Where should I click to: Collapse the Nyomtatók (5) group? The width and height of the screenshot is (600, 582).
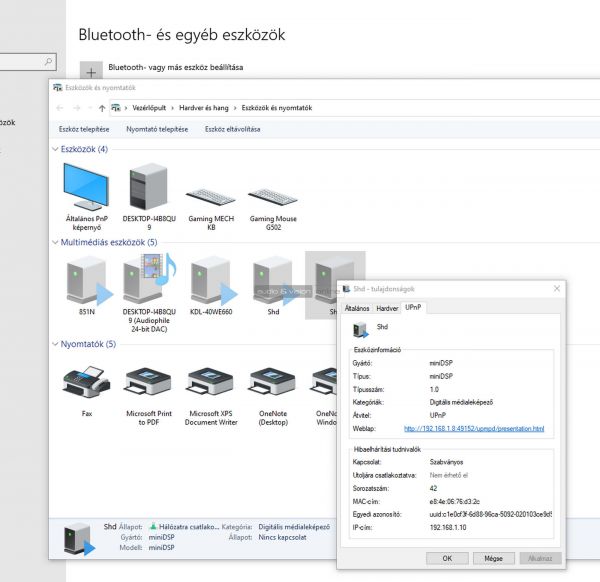[55, 344]
